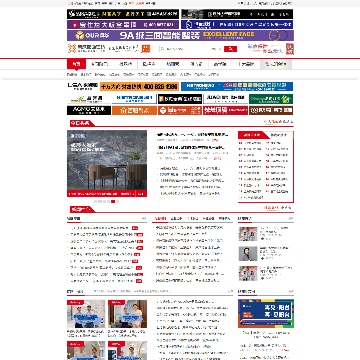Open the orange 400 826 1086 hotline banner
The image size is (360, 360).
139,87
